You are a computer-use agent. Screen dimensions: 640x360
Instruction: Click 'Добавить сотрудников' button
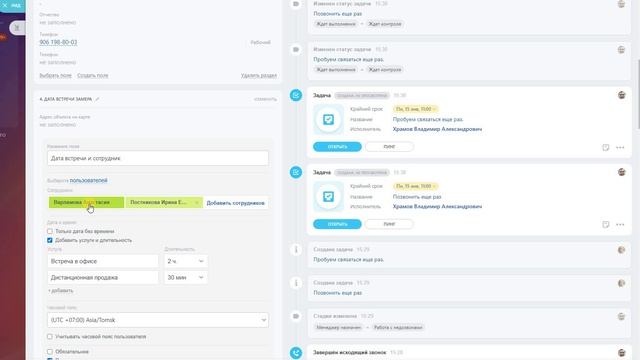[x=236, y=203]
